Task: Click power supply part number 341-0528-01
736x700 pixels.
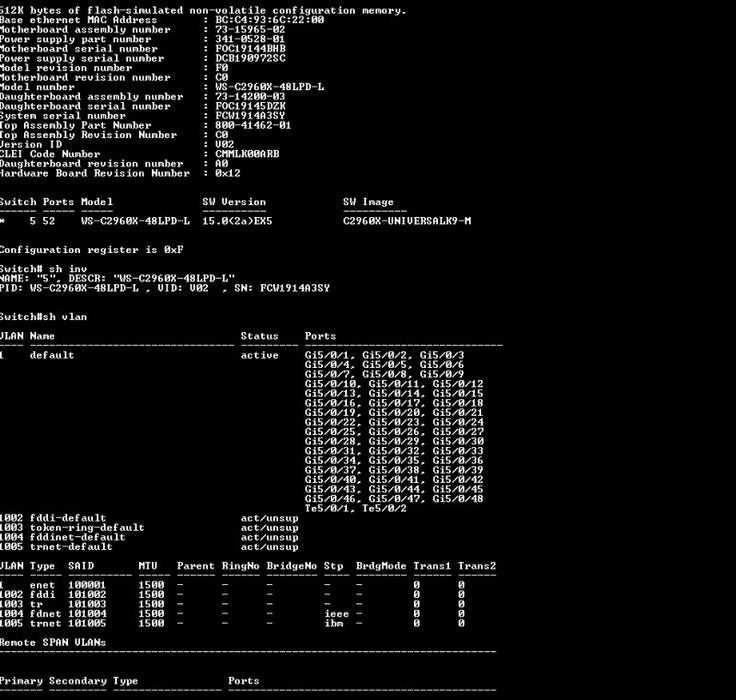Action: (x=250, y=39)
